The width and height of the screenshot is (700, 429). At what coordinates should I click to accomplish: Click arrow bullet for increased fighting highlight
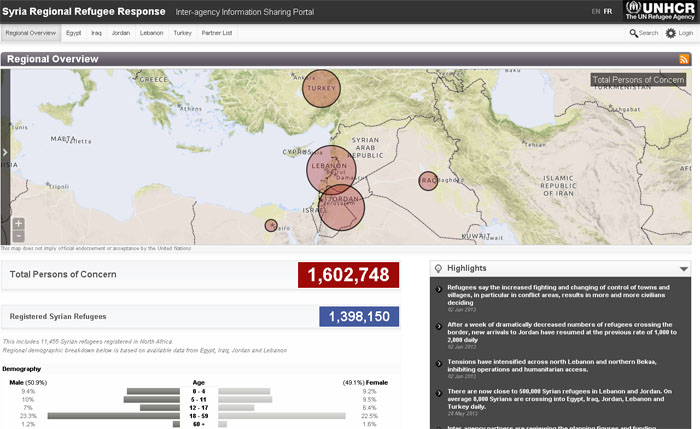tap(438, 289)
